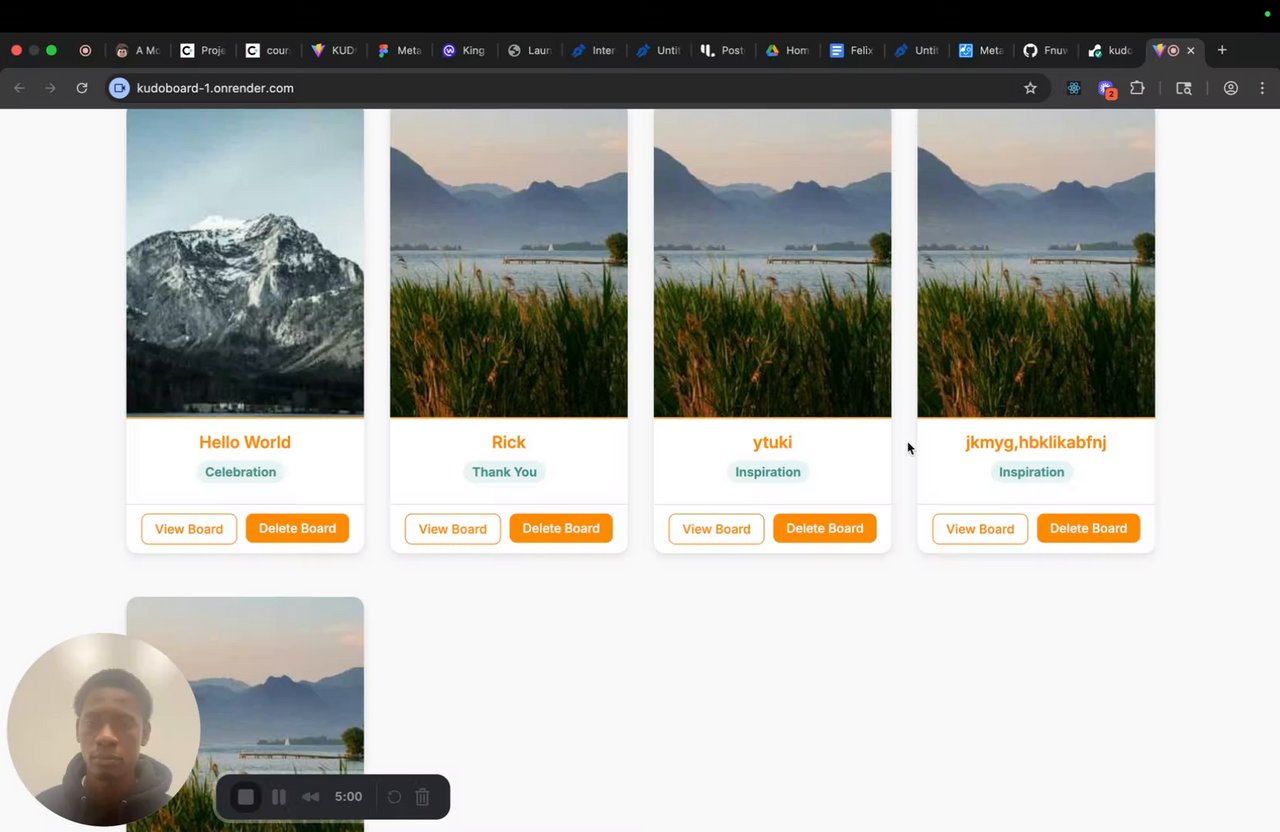Switch to the 'cour' tab
The width and height of the screenshot is (1280, 832).
tap(268, 50)
